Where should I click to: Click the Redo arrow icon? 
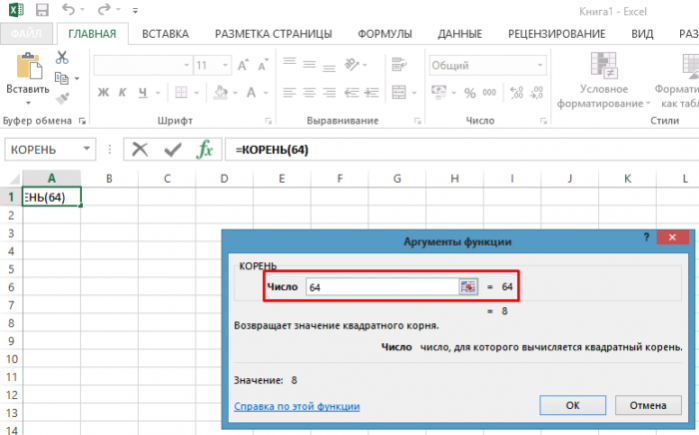click(x=104, y=9)
